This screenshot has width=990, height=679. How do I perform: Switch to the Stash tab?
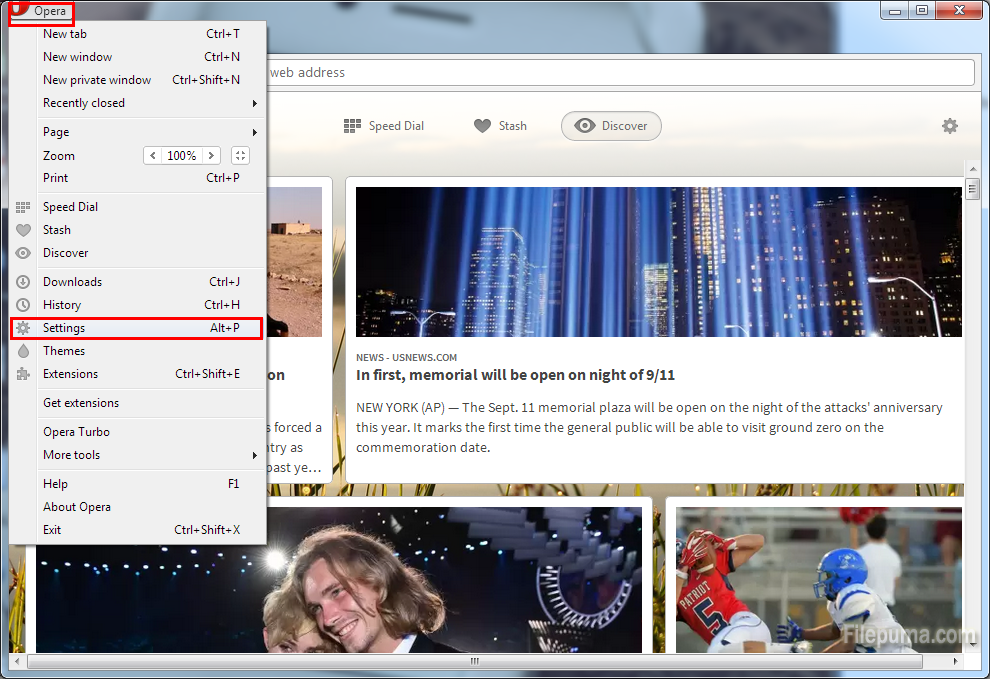pyautogui.click(x=500, y=126)
